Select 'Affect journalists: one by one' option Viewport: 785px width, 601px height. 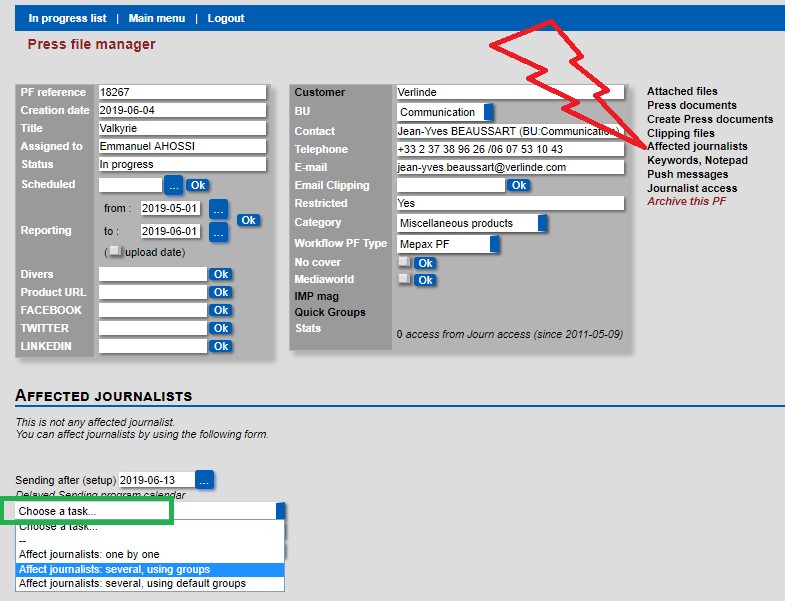coord(89,554)
